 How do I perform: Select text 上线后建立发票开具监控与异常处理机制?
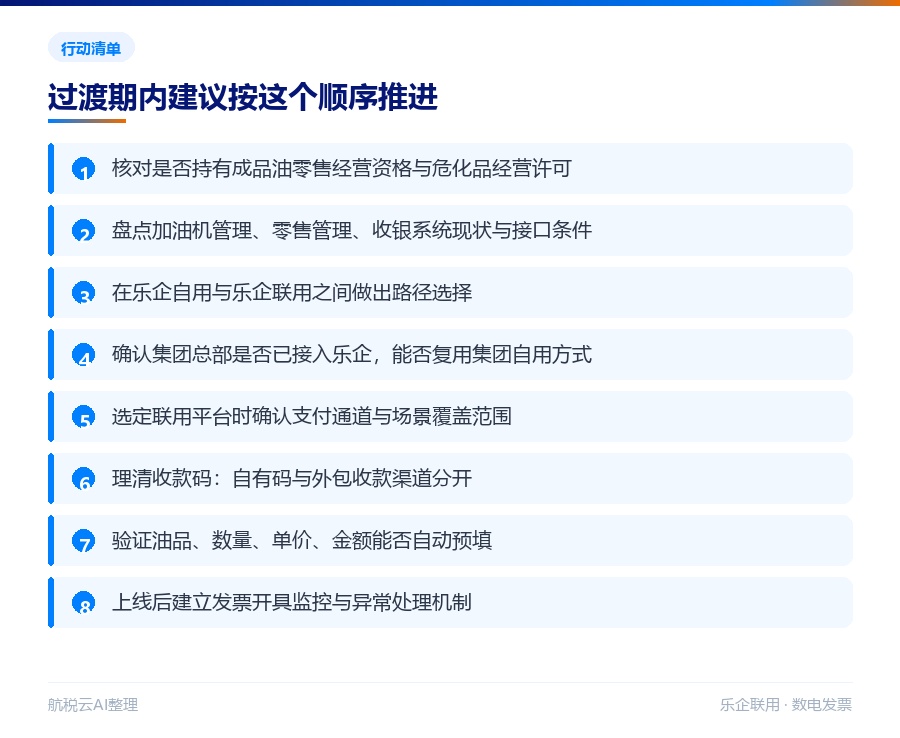tap(292, 603)
